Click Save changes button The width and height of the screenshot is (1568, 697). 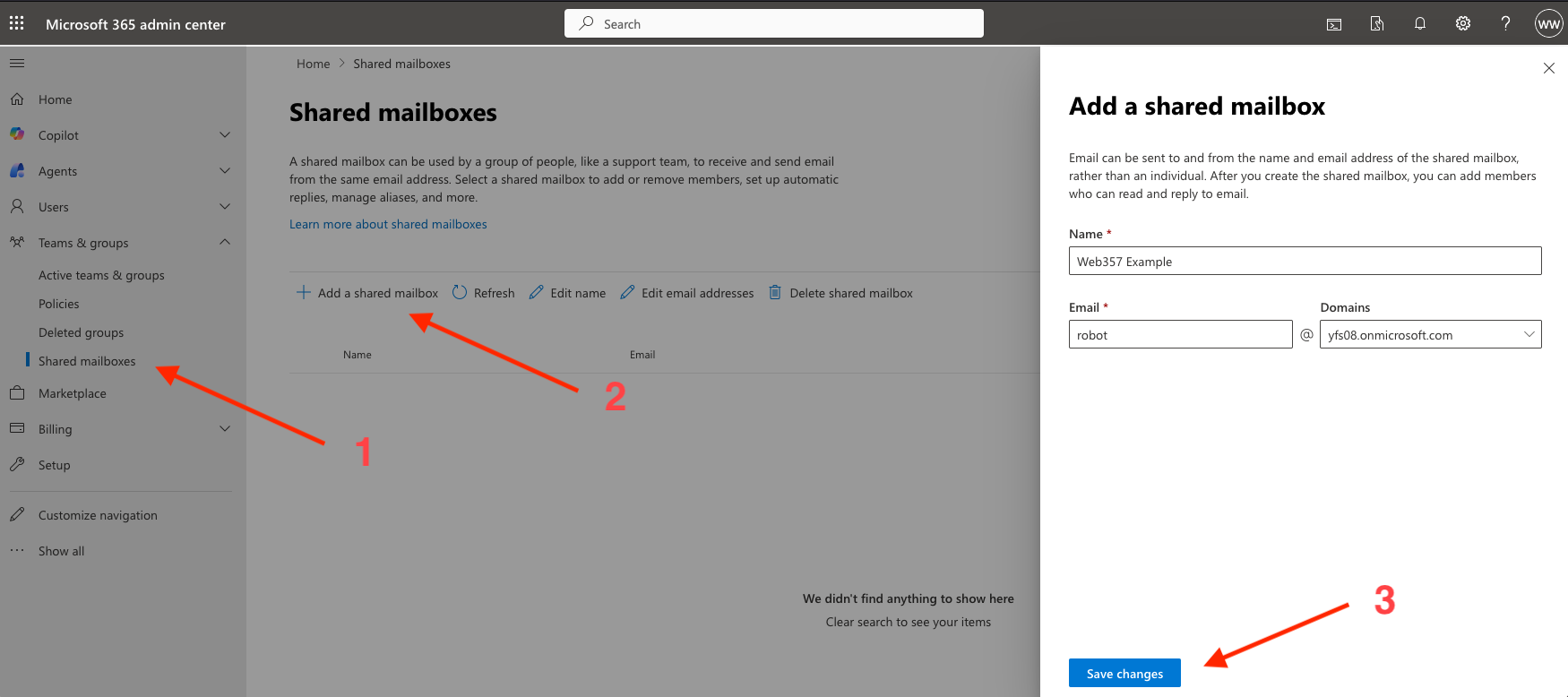coord(1124,673)
